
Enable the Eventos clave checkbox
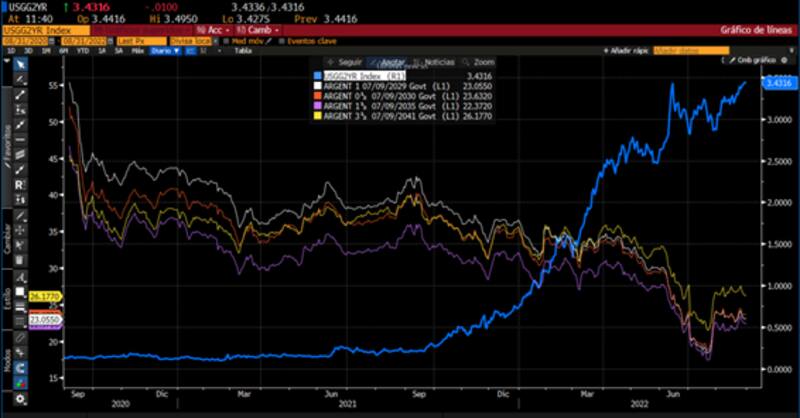coord(281,41)
